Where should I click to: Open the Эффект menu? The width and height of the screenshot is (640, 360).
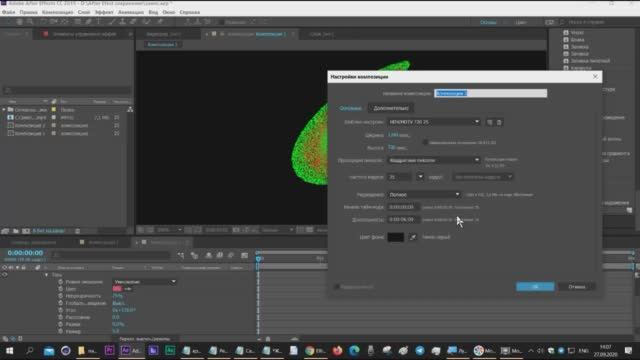coord(104,12)
